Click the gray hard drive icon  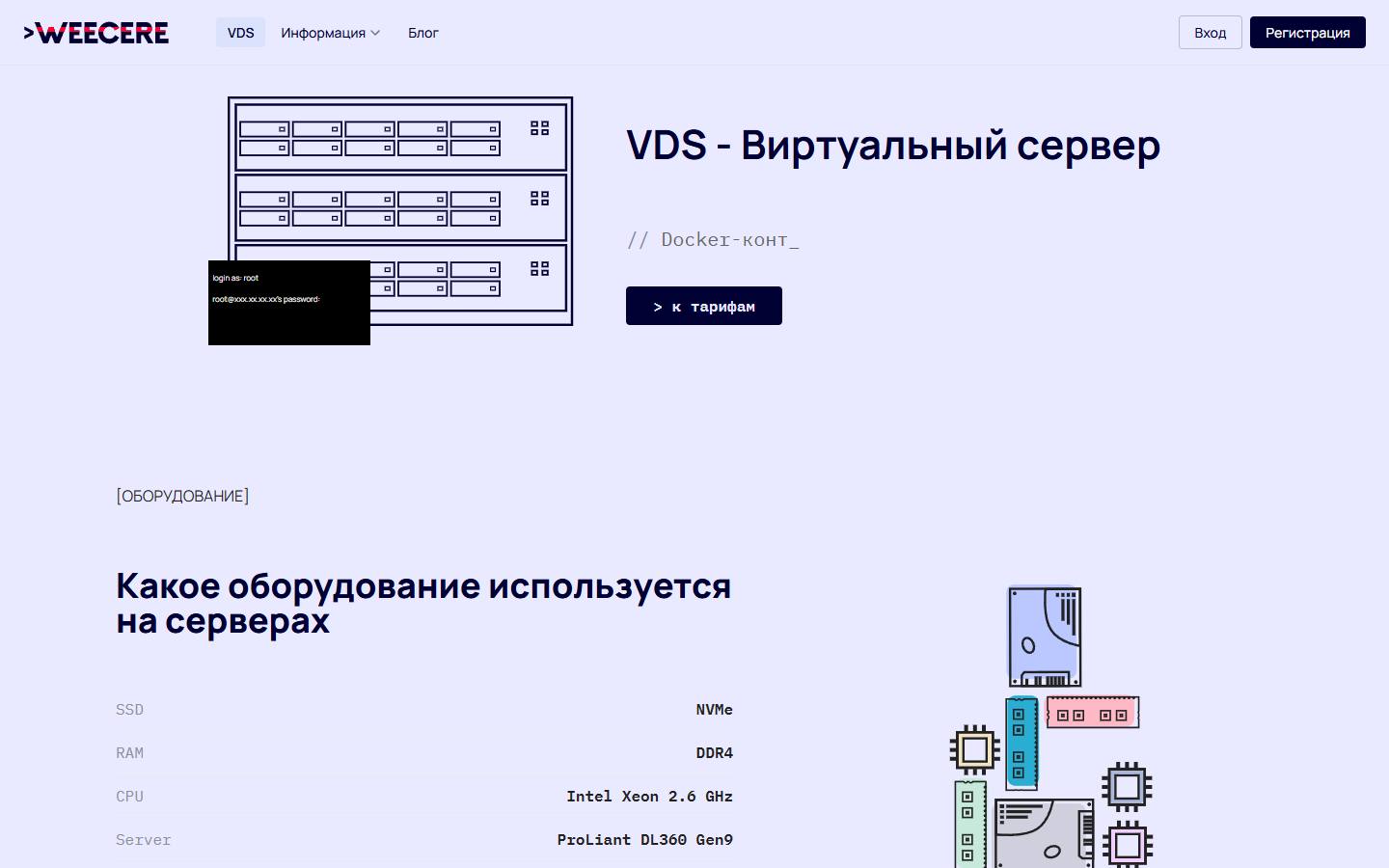pos(1045,834)
